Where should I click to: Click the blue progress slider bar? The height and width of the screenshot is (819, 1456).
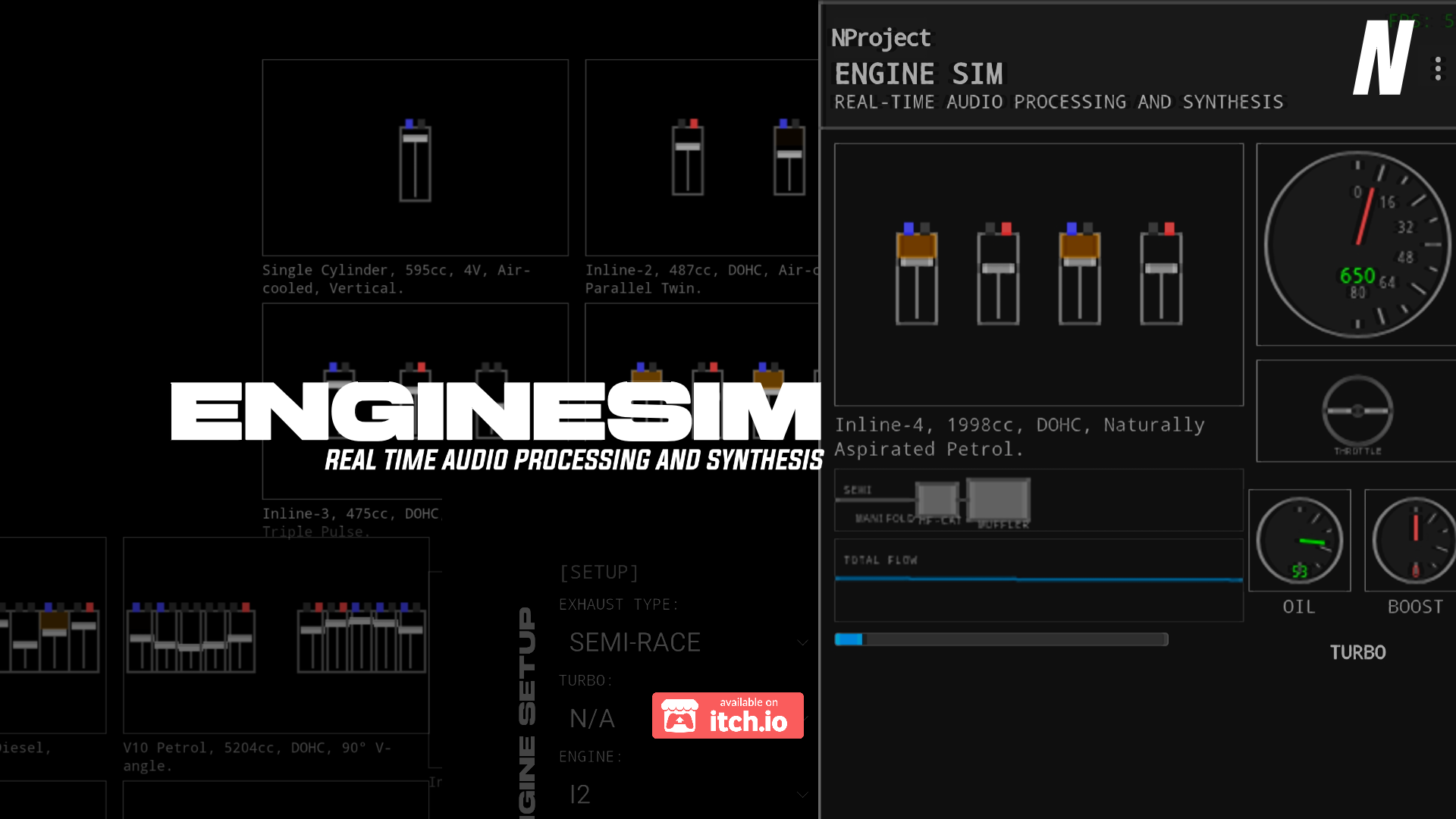tap(1001, 639)
